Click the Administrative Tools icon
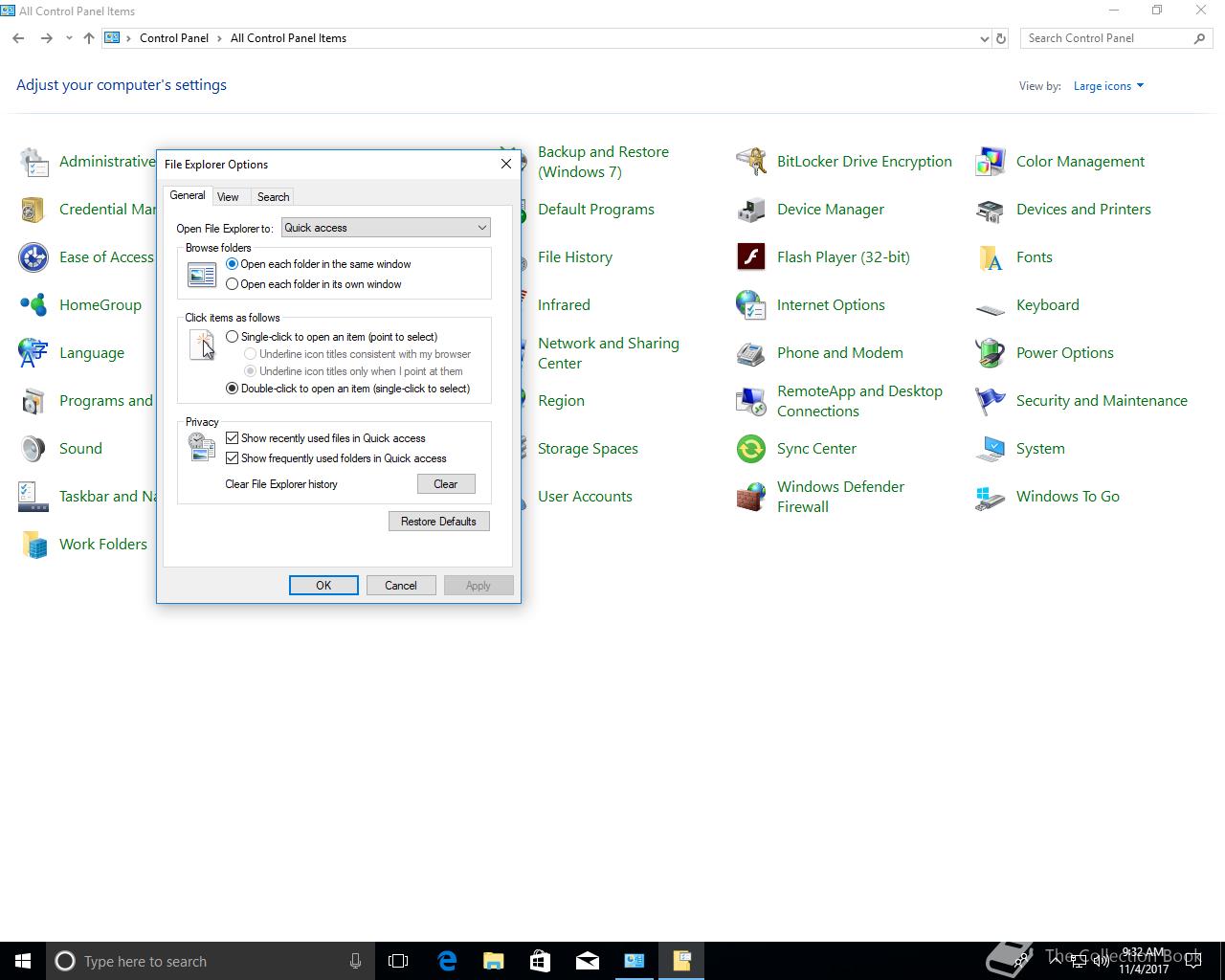This screenshot has height=980, width=1225. coord(33,162)
